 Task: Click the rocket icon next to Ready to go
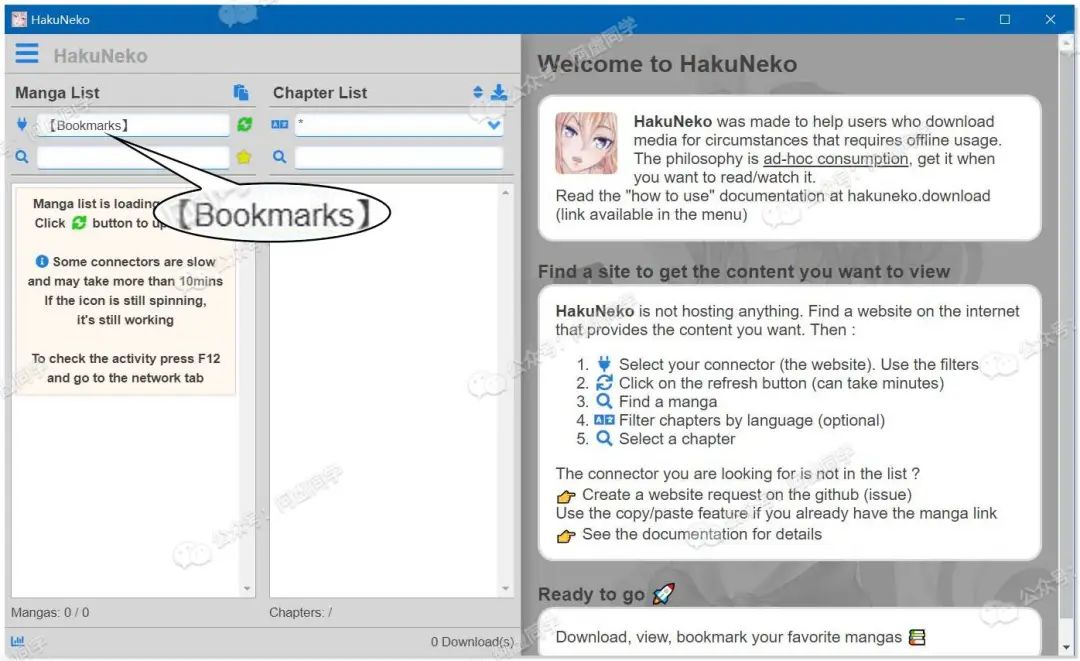(663, 594)
